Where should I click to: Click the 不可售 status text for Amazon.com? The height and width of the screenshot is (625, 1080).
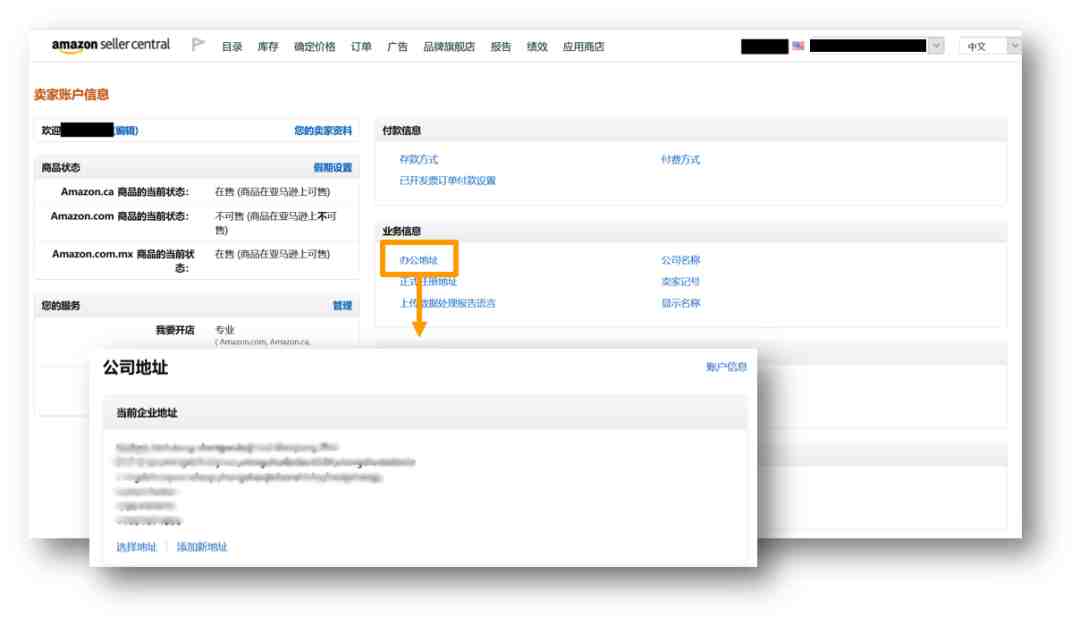pos(276,223)
